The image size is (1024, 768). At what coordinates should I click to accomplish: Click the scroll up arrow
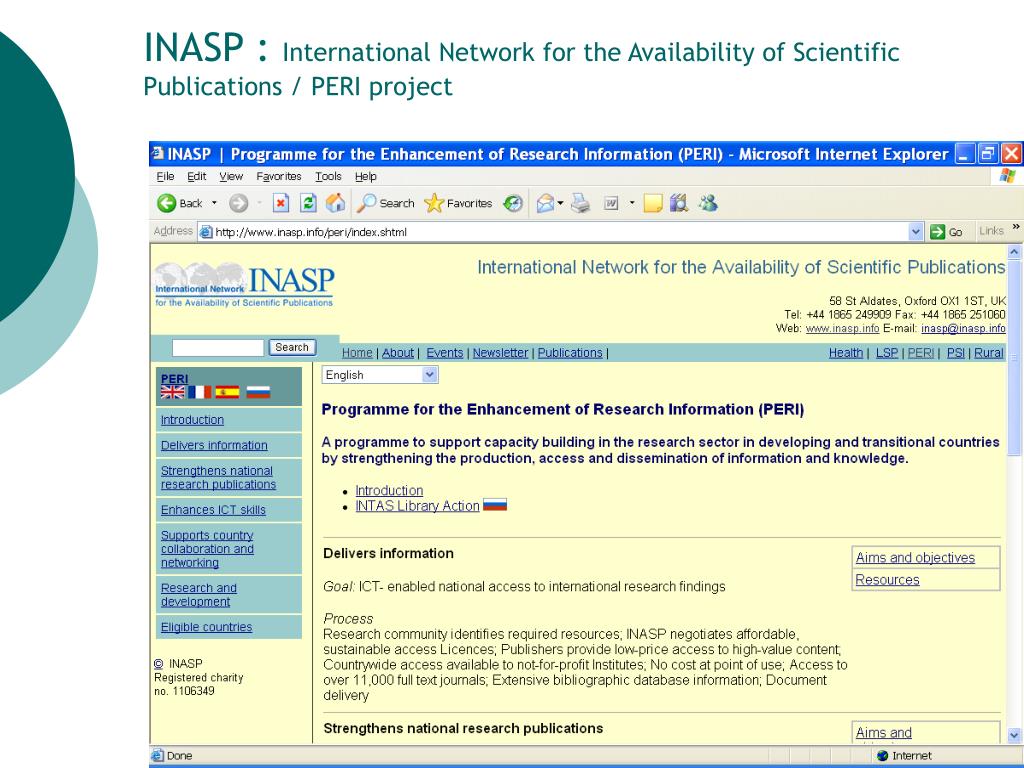tap(1014, 251)
